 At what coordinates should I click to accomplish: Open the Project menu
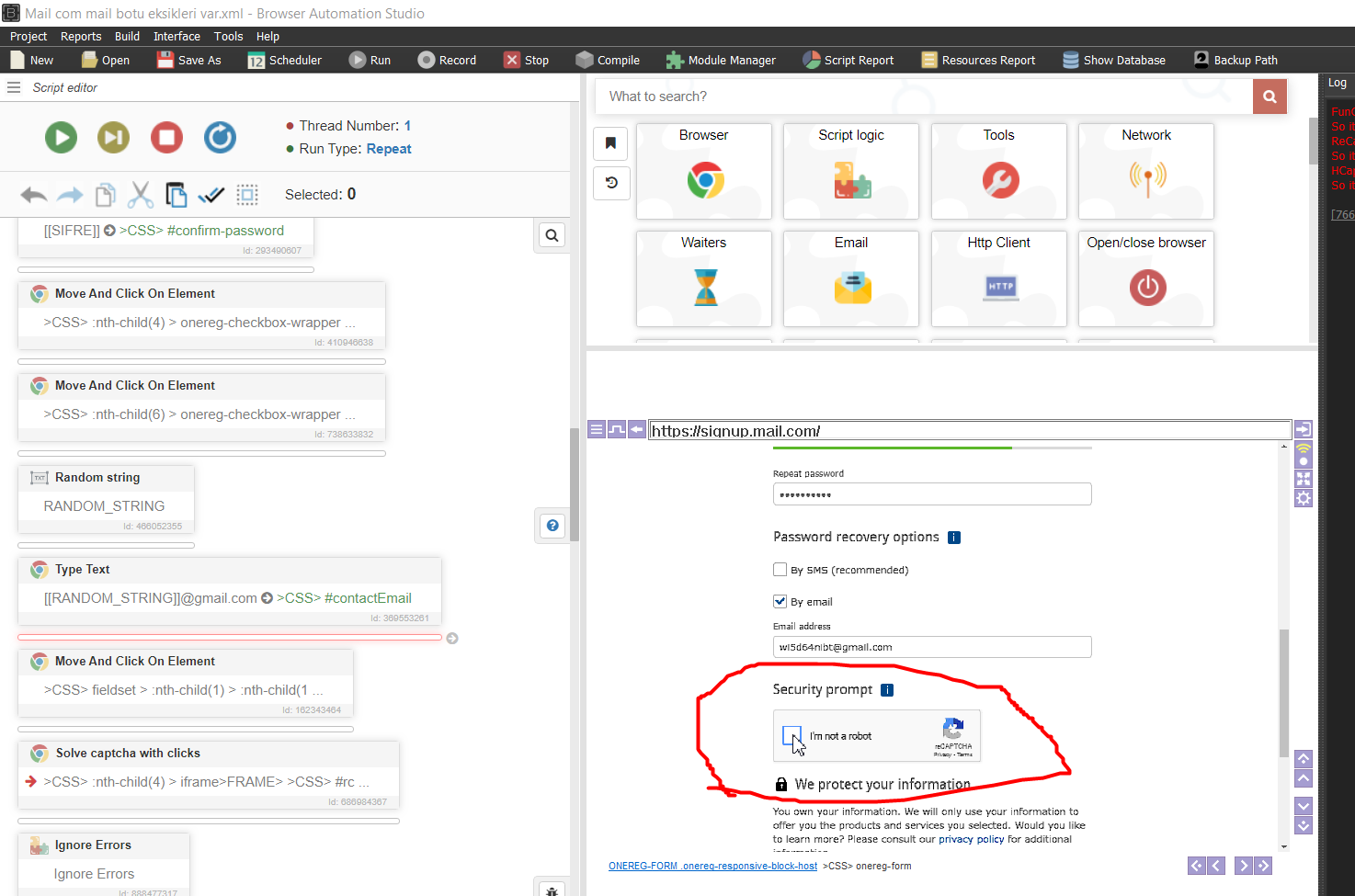(28, 37)
